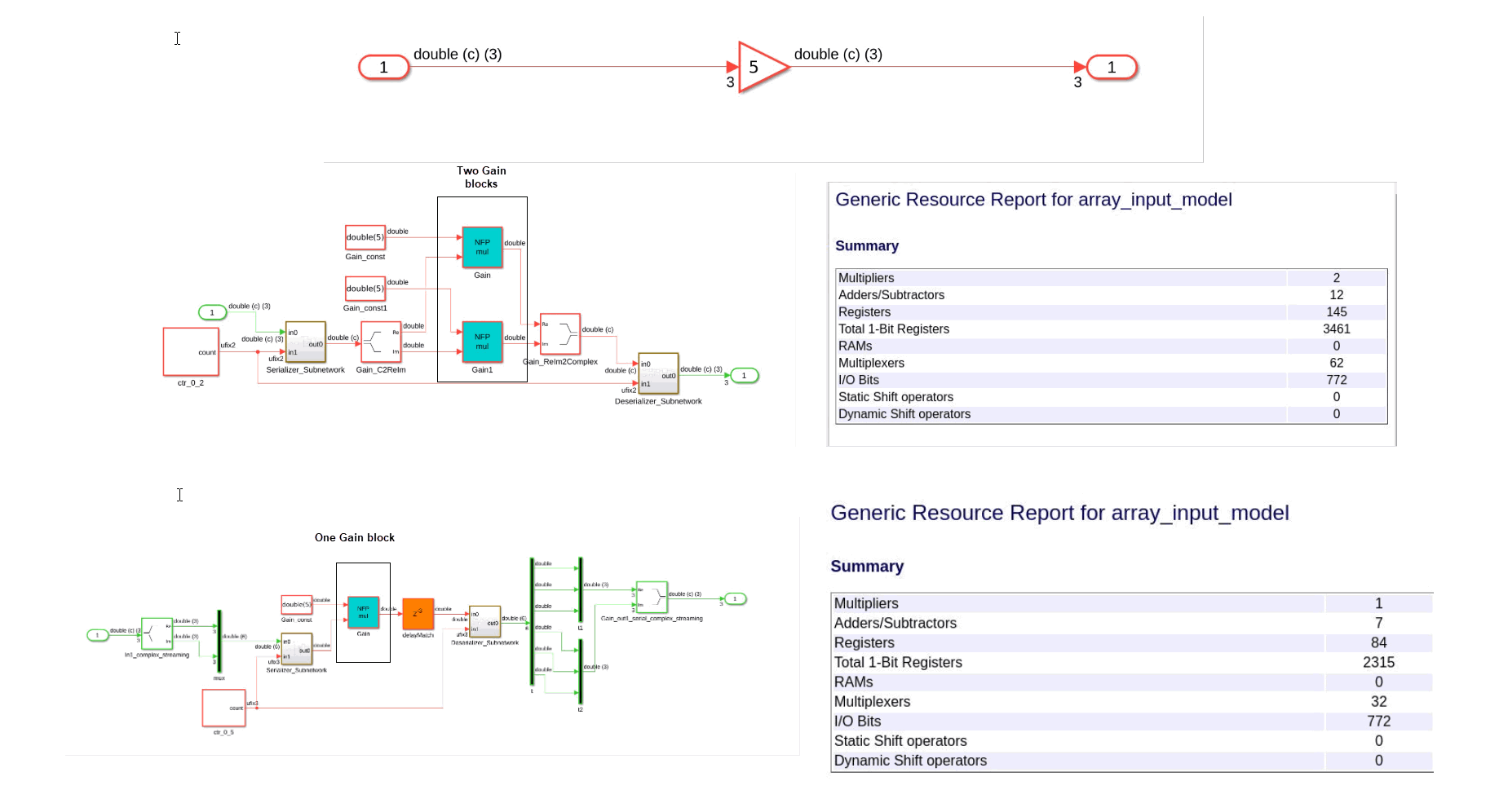Viewport: 1499px width, 812px height.
Task: Click the Multipliers value 1 cell
Action: click(x=1379, y=603)
